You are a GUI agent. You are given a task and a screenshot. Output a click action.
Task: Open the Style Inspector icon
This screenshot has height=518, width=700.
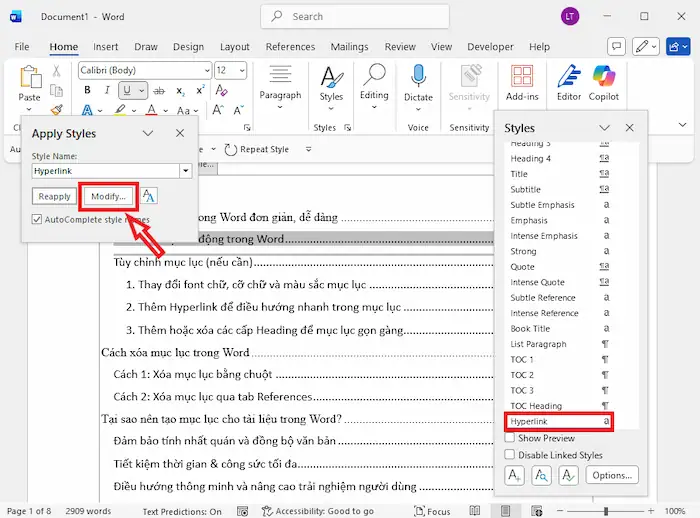[541, 476]
